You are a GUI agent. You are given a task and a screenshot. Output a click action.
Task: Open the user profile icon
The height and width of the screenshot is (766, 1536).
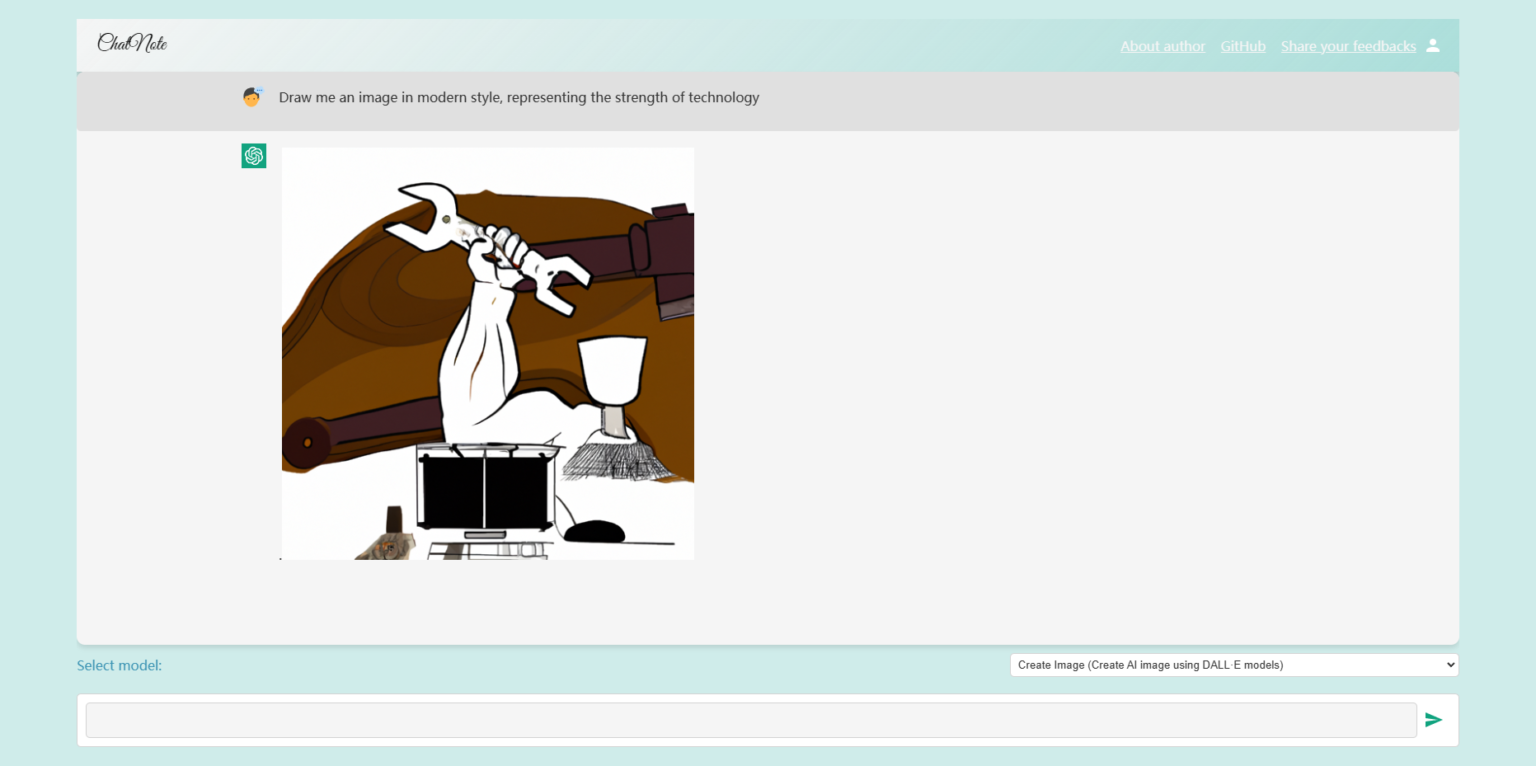click(1432, 45)
